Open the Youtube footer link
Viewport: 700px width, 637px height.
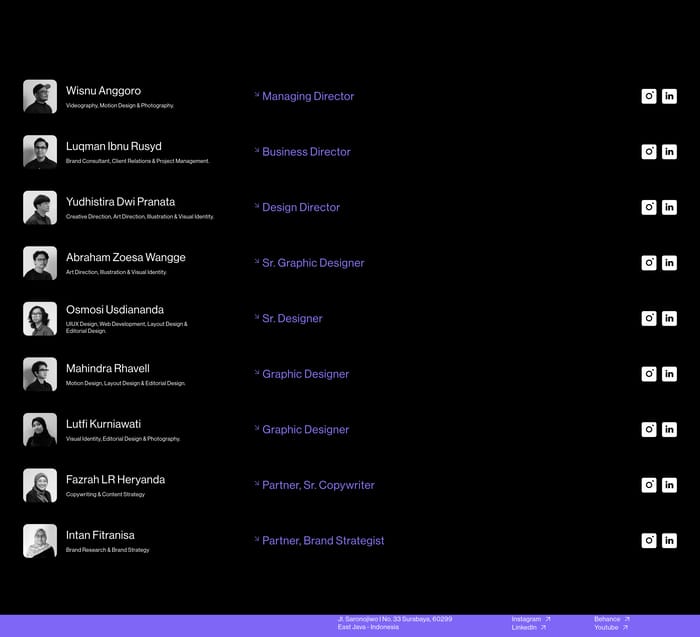[x=610, y=627]
